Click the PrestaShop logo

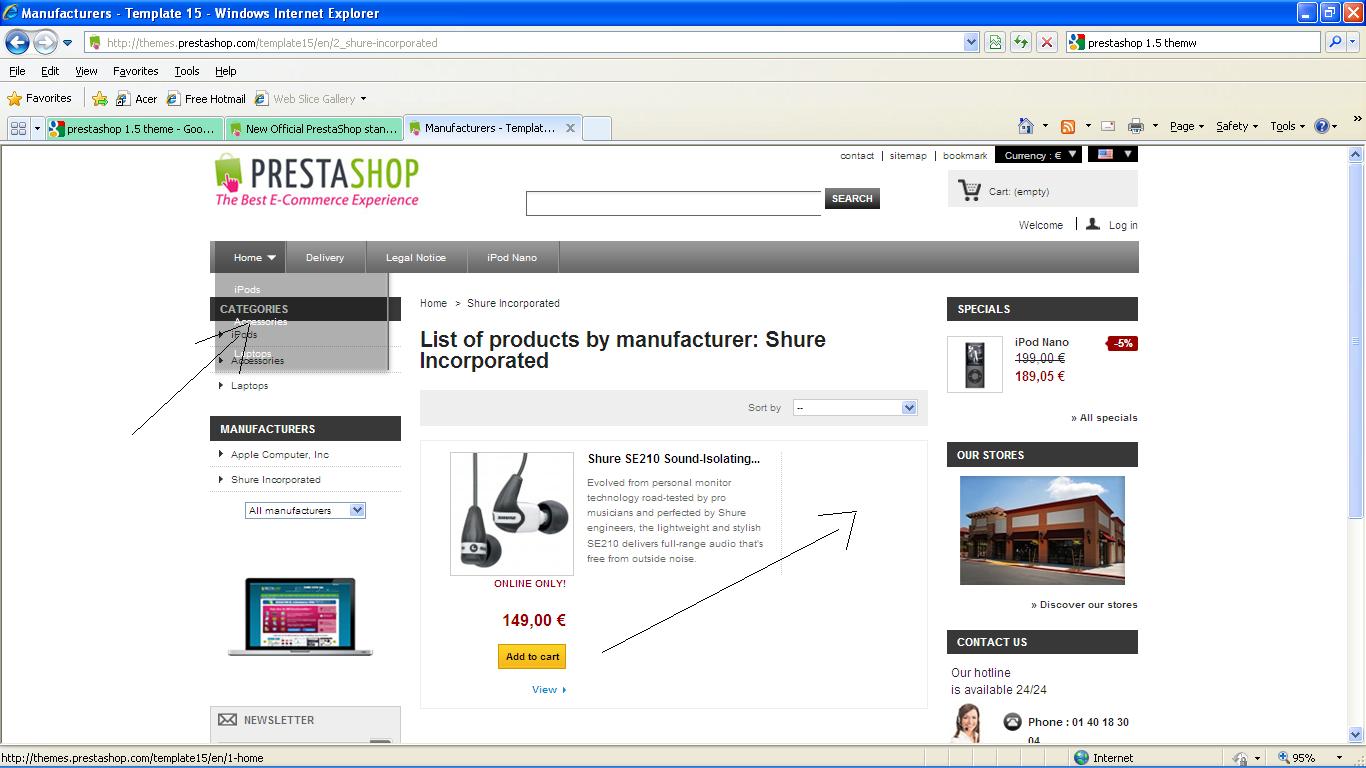coord(316,180)
